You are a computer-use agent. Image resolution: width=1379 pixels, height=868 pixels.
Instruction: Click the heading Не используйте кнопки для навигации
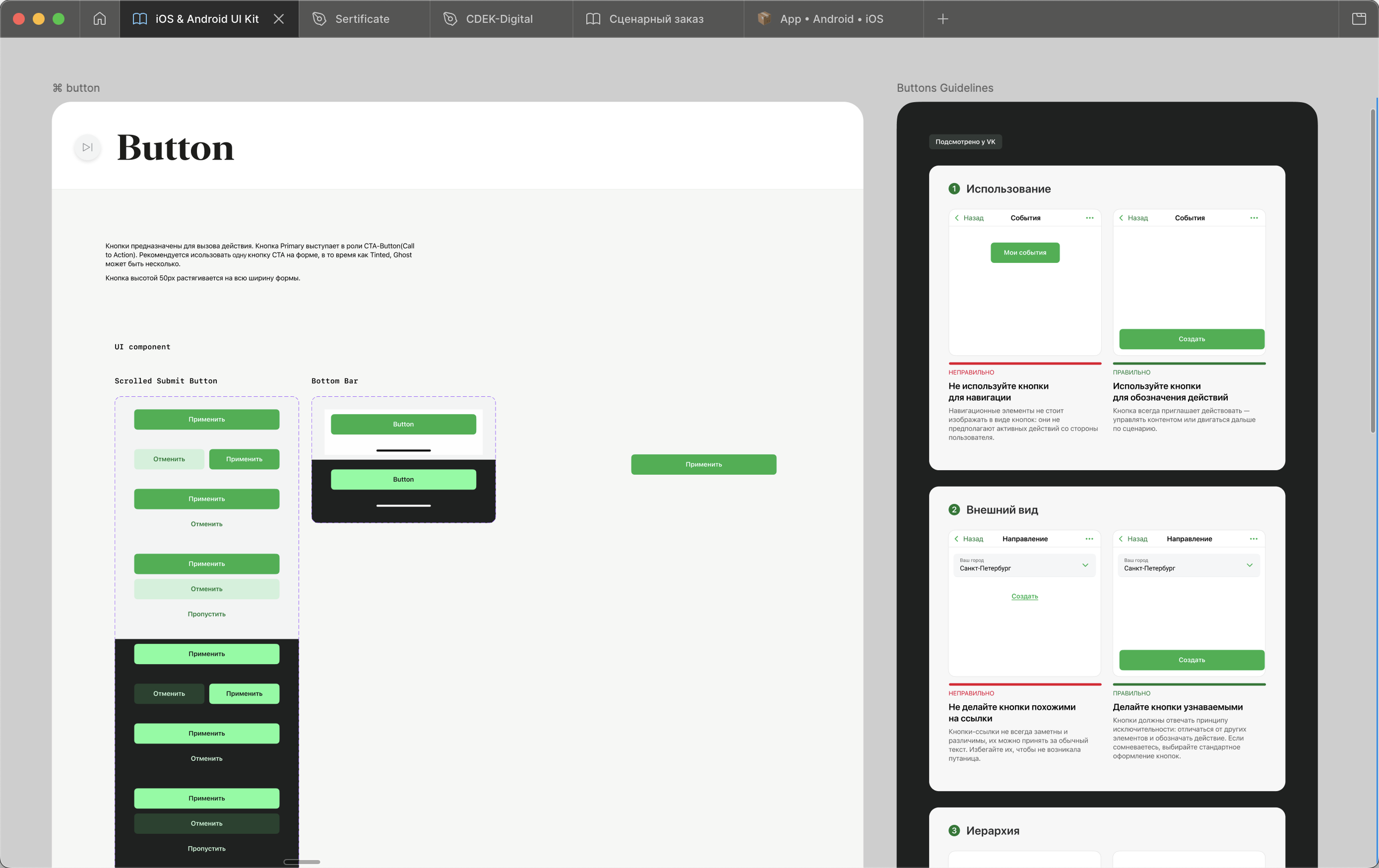tap(998, 392)
